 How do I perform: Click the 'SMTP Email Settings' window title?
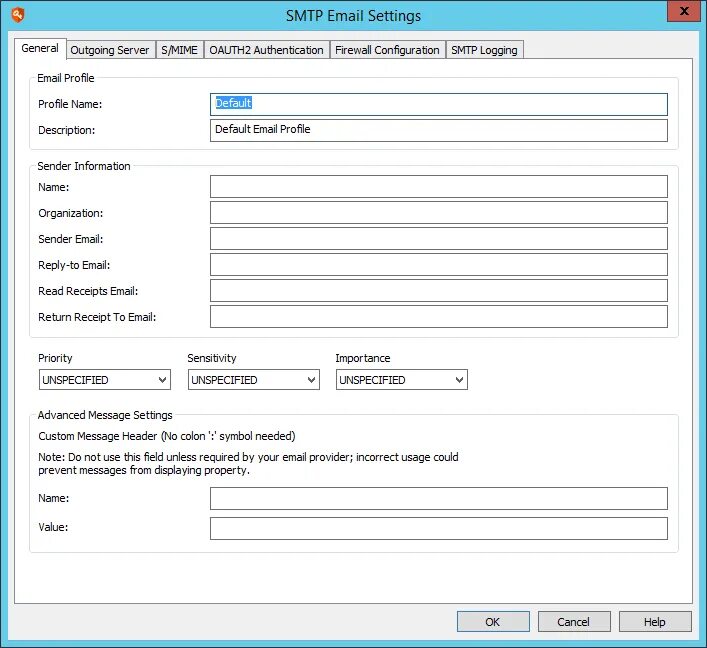354,16
